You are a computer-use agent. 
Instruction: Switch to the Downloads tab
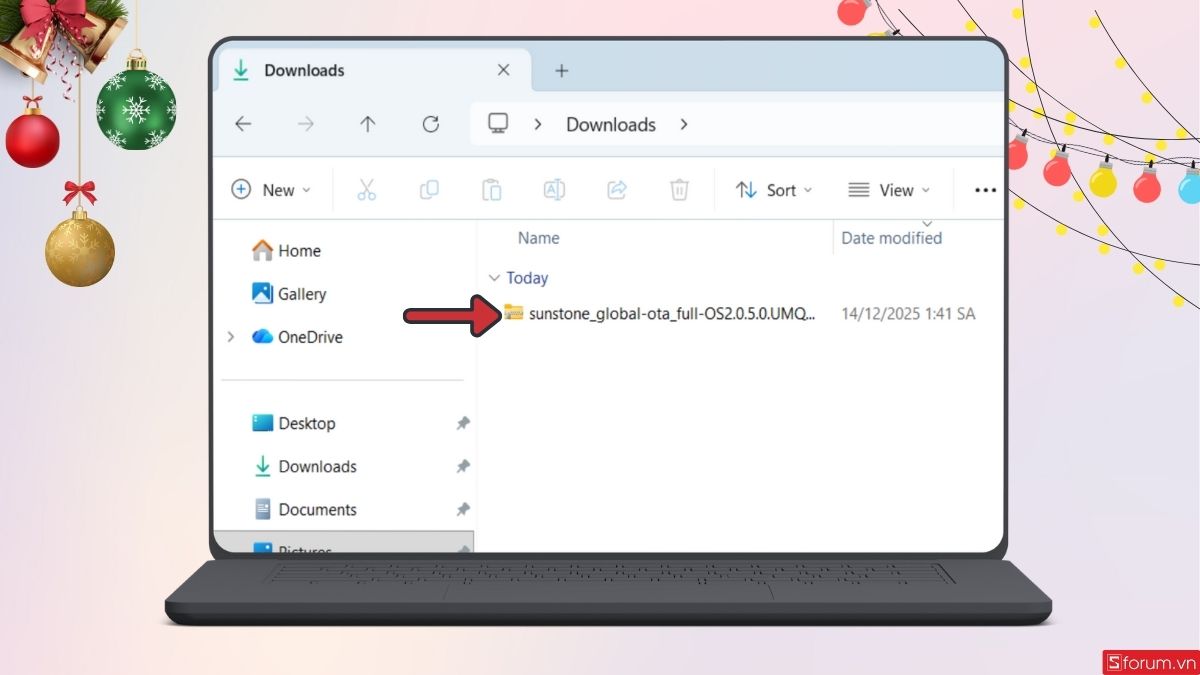click(304, 70)
